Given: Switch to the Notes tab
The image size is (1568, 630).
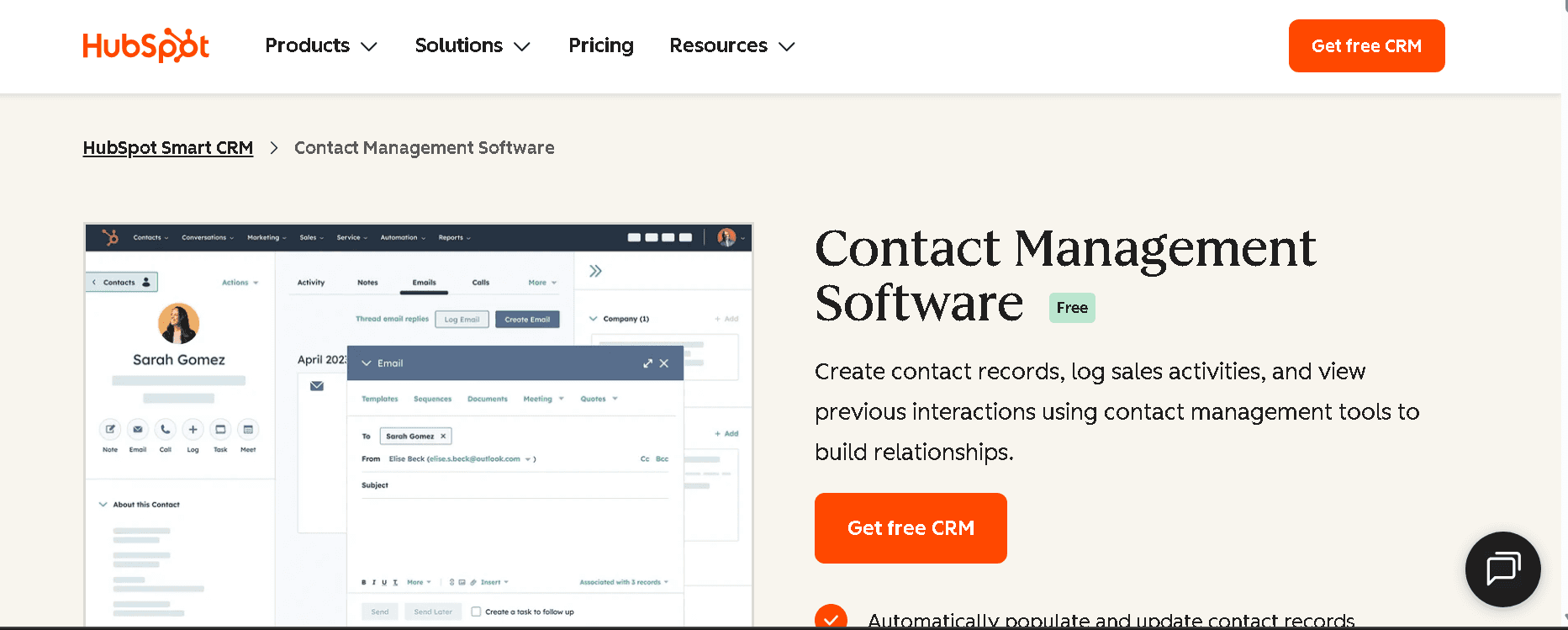Looking at the screenshot, I should [367, 283].
